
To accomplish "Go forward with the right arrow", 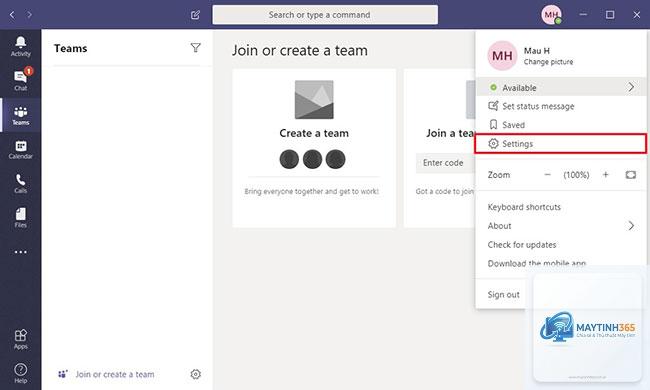I will point(29,15).
